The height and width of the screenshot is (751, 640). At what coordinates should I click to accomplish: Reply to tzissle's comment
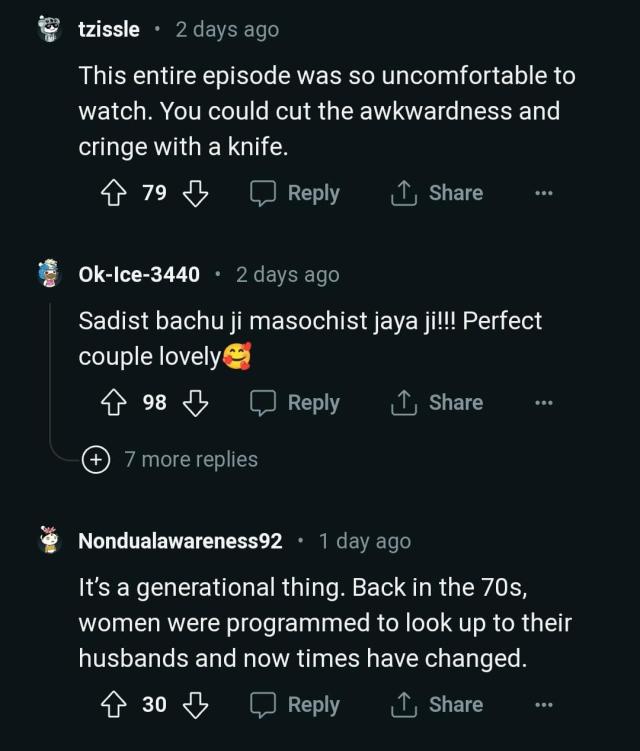295,193
